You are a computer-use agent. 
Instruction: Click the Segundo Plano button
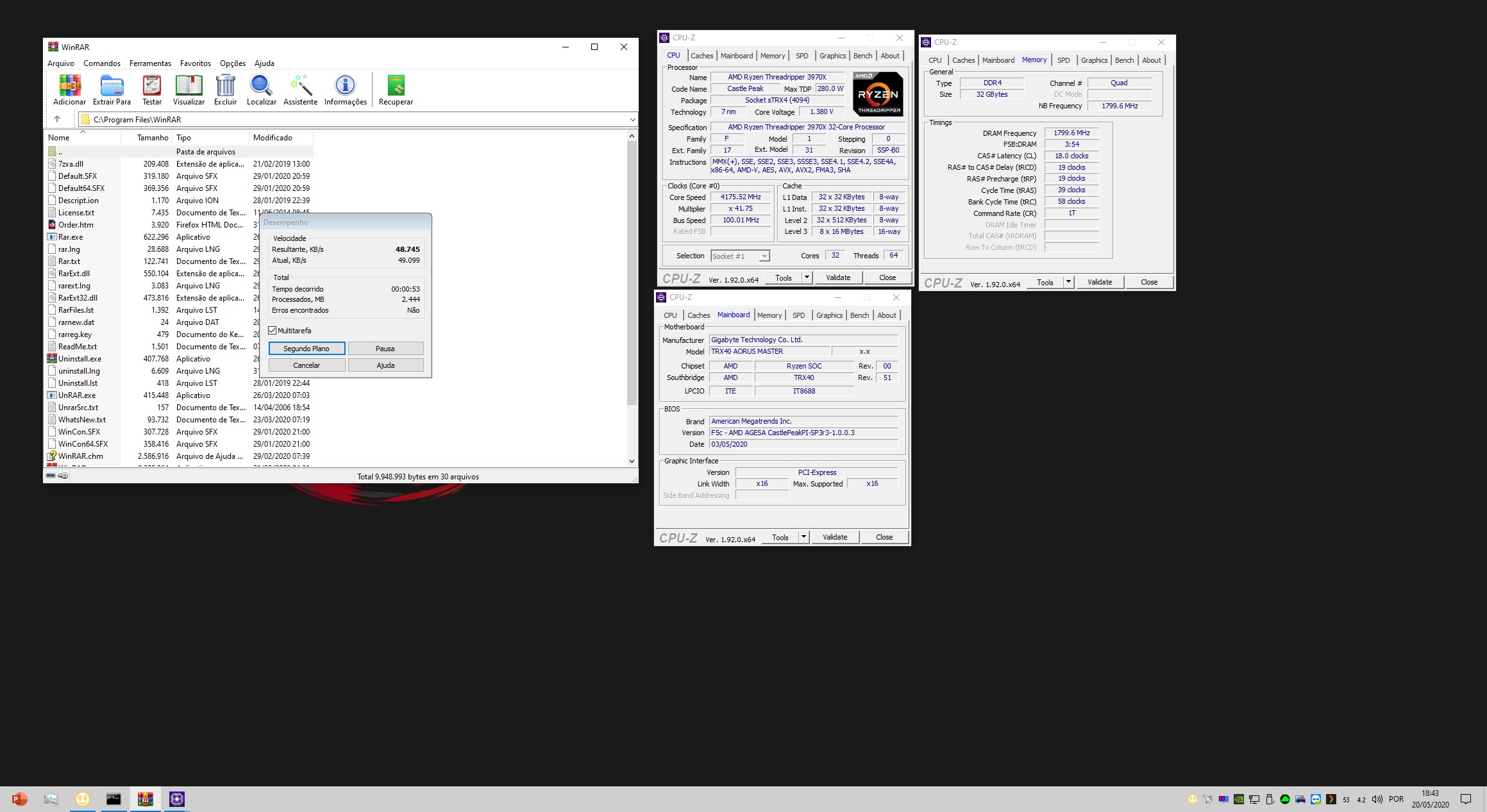[x=307, y=349]
